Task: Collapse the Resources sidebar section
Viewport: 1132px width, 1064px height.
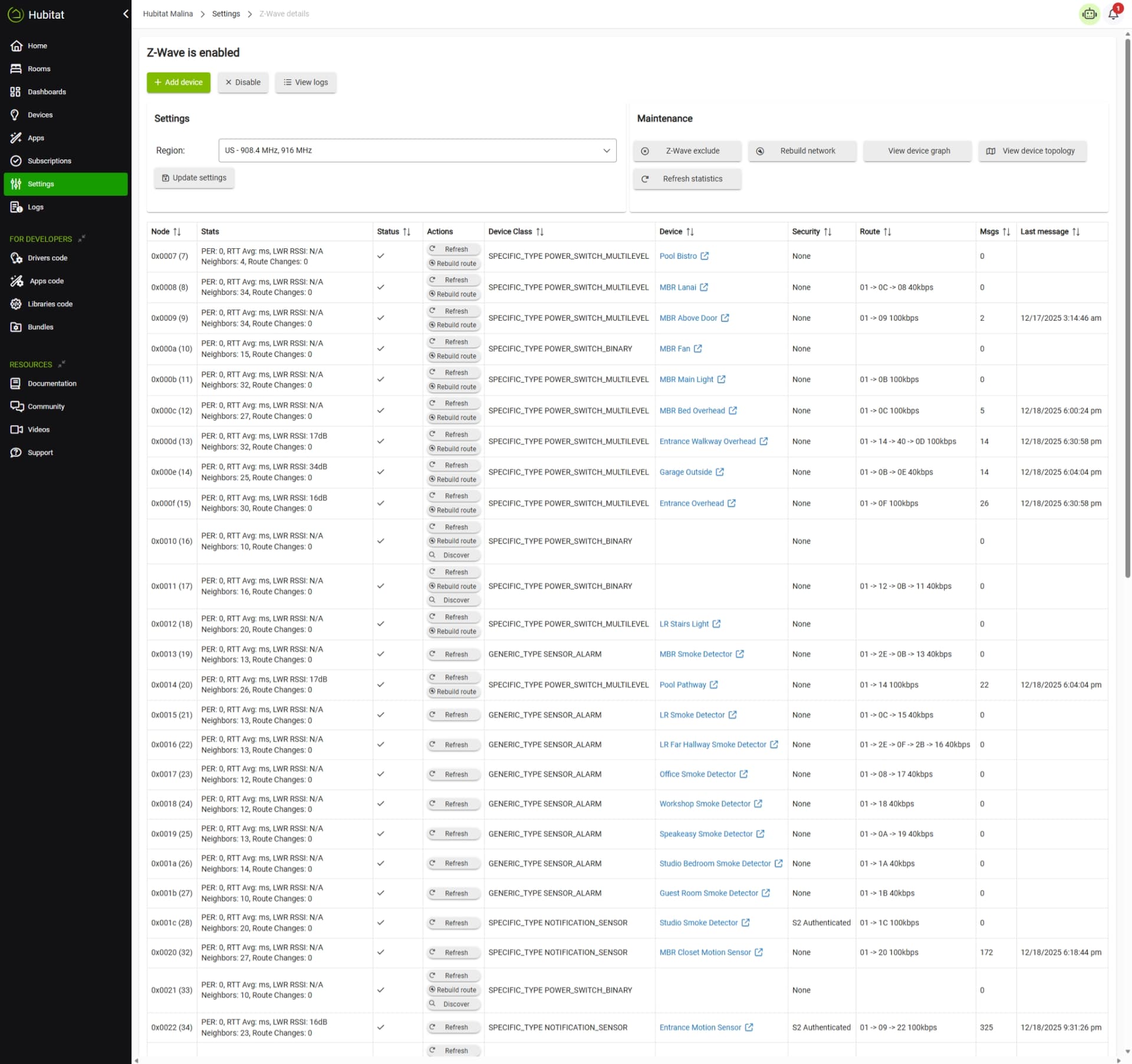Action: (x=62, y=364)
